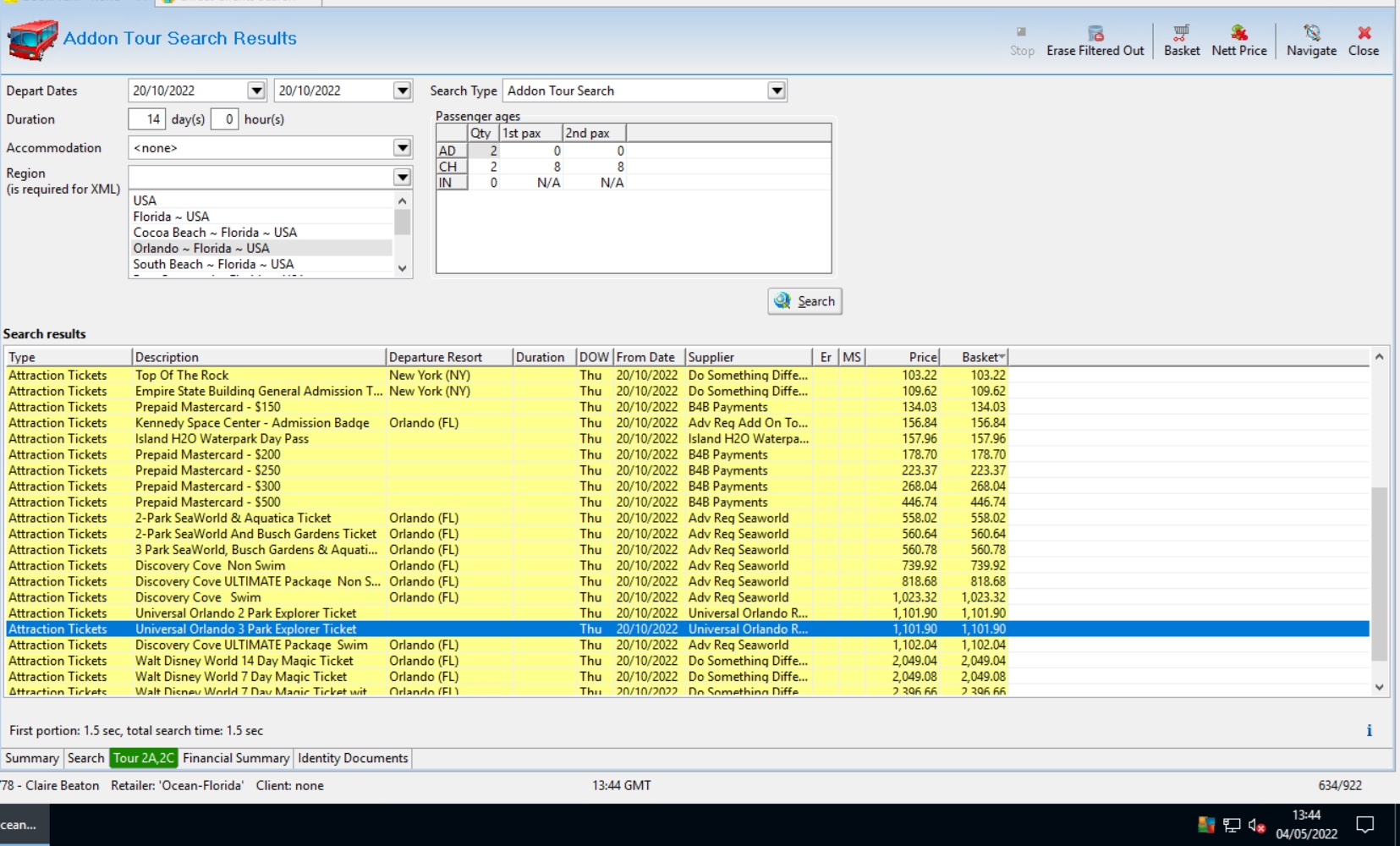Open the first Depart Dates dropdown
This screenshot has height=846, width=1400.
[x=256, y=91]
